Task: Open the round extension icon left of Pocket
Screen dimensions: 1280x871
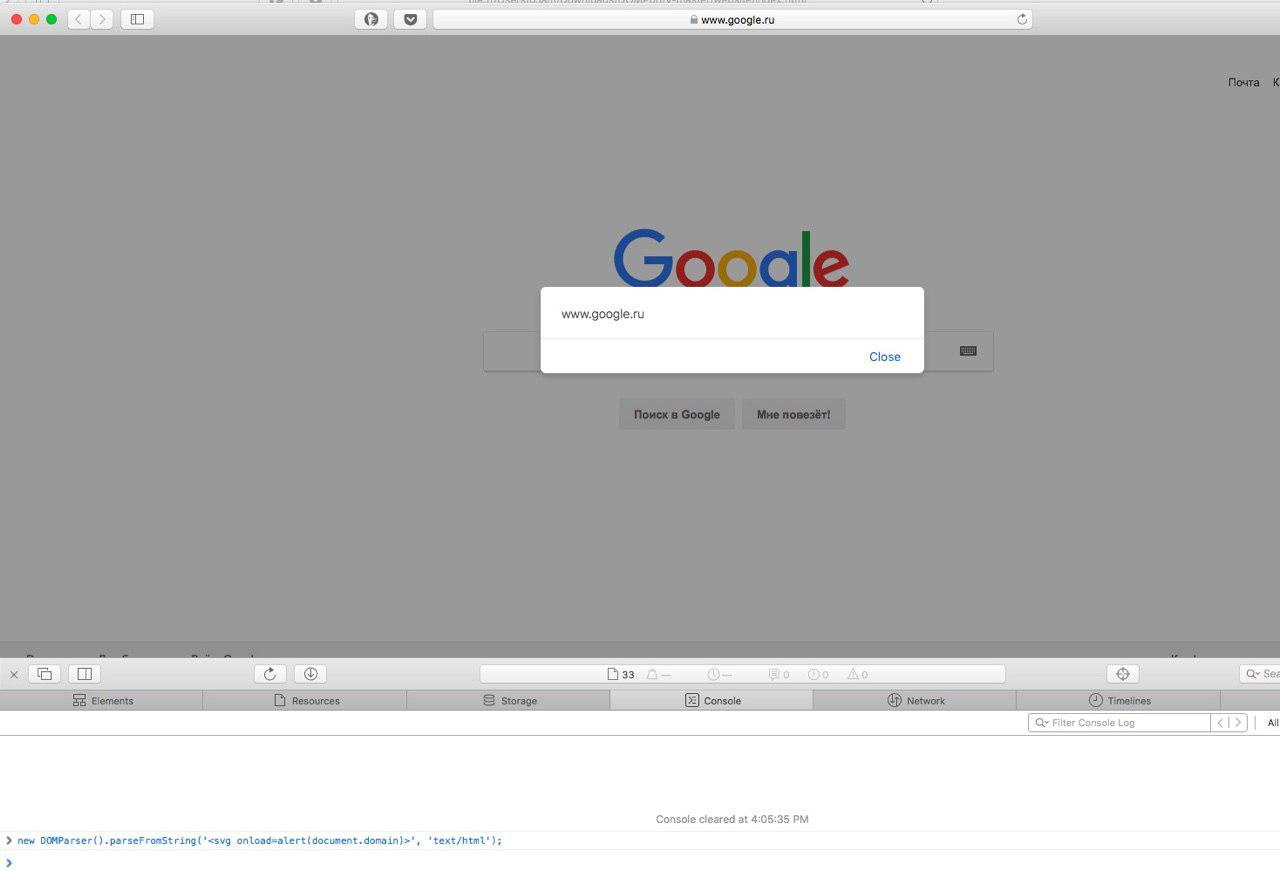Action: 371,19
